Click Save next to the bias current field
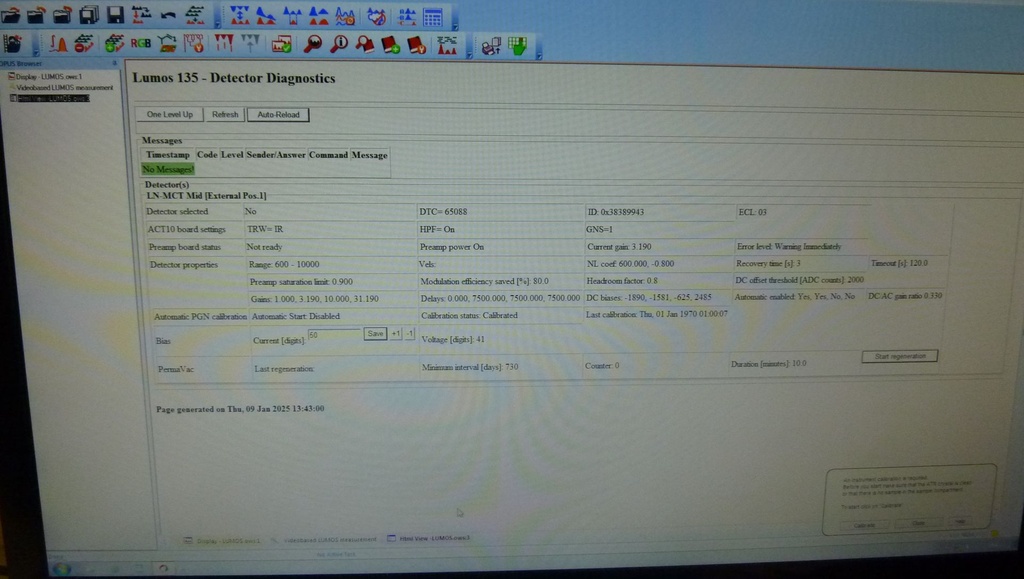The image size is (1024, 579). pos(376,334)
